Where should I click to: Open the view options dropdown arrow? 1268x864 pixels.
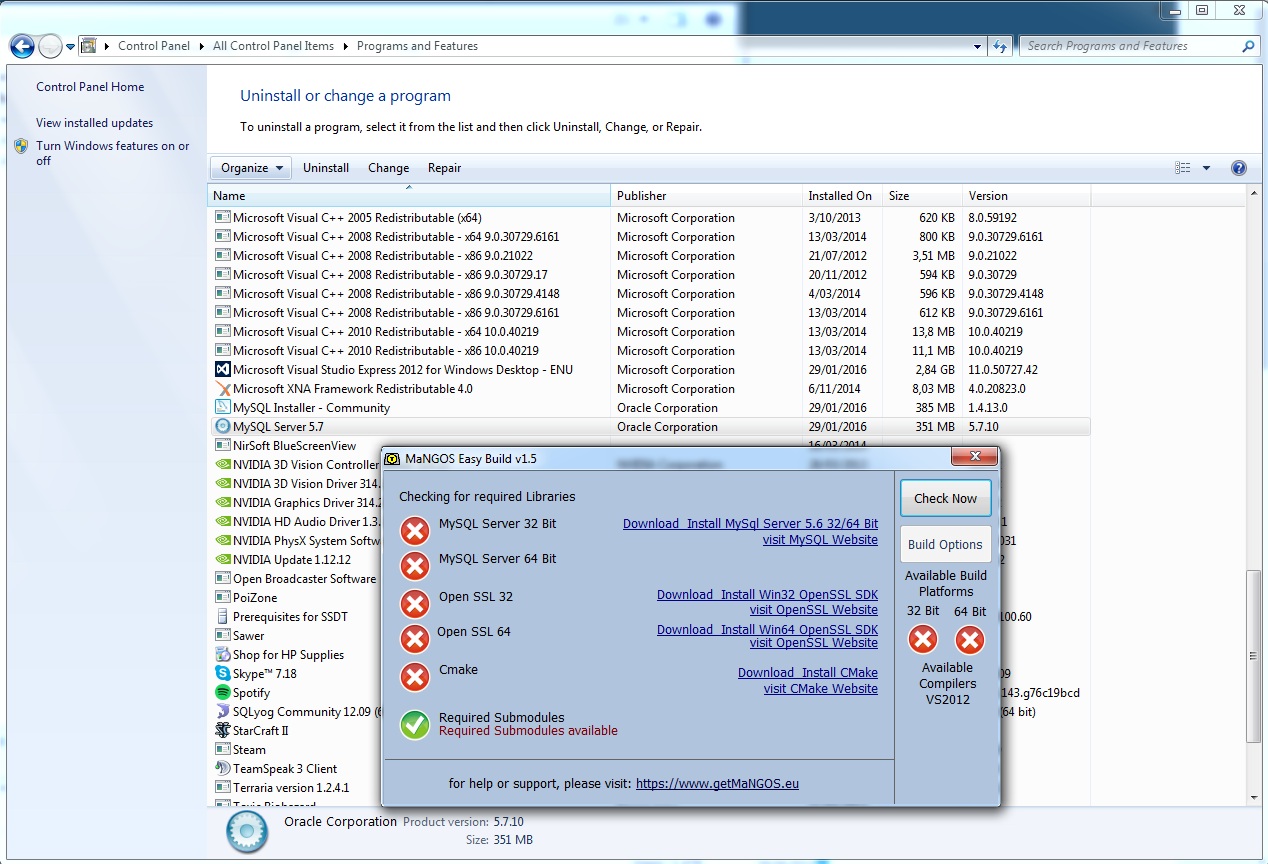(1206, 168)
